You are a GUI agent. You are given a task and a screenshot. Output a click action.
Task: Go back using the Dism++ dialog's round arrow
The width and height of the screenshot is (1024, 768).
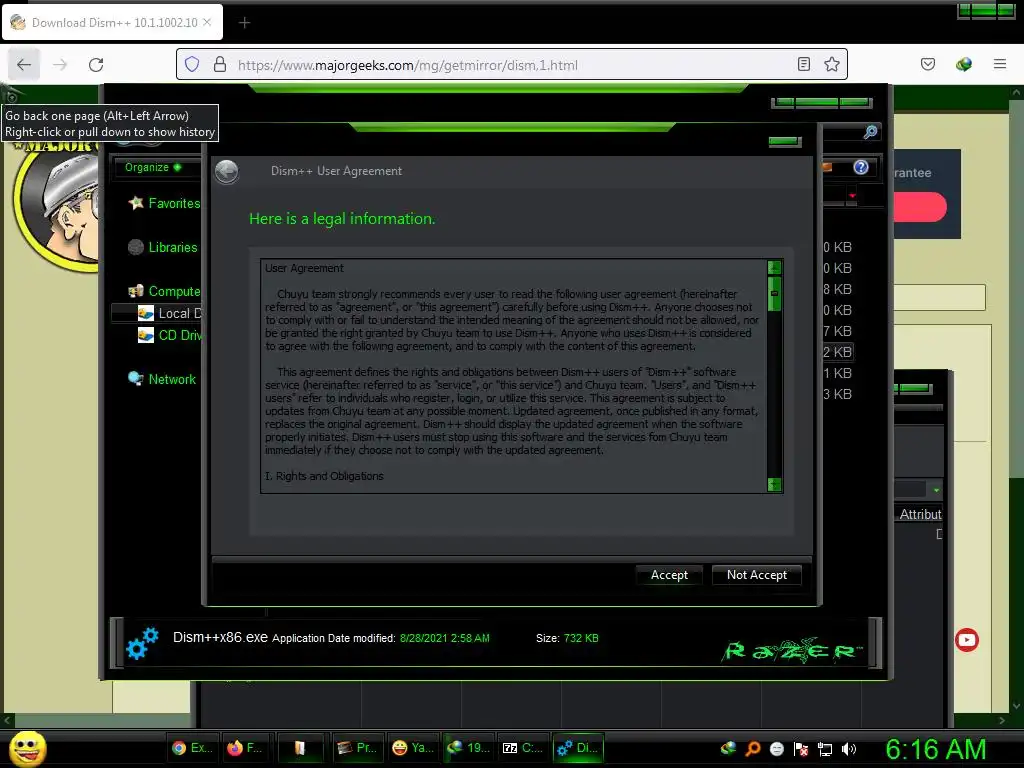click(x=227, y=172)
